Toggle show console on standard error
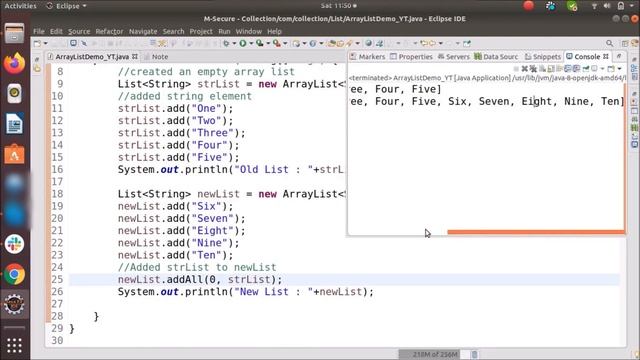This screenshot has height=360, width=640. point(577,69)
